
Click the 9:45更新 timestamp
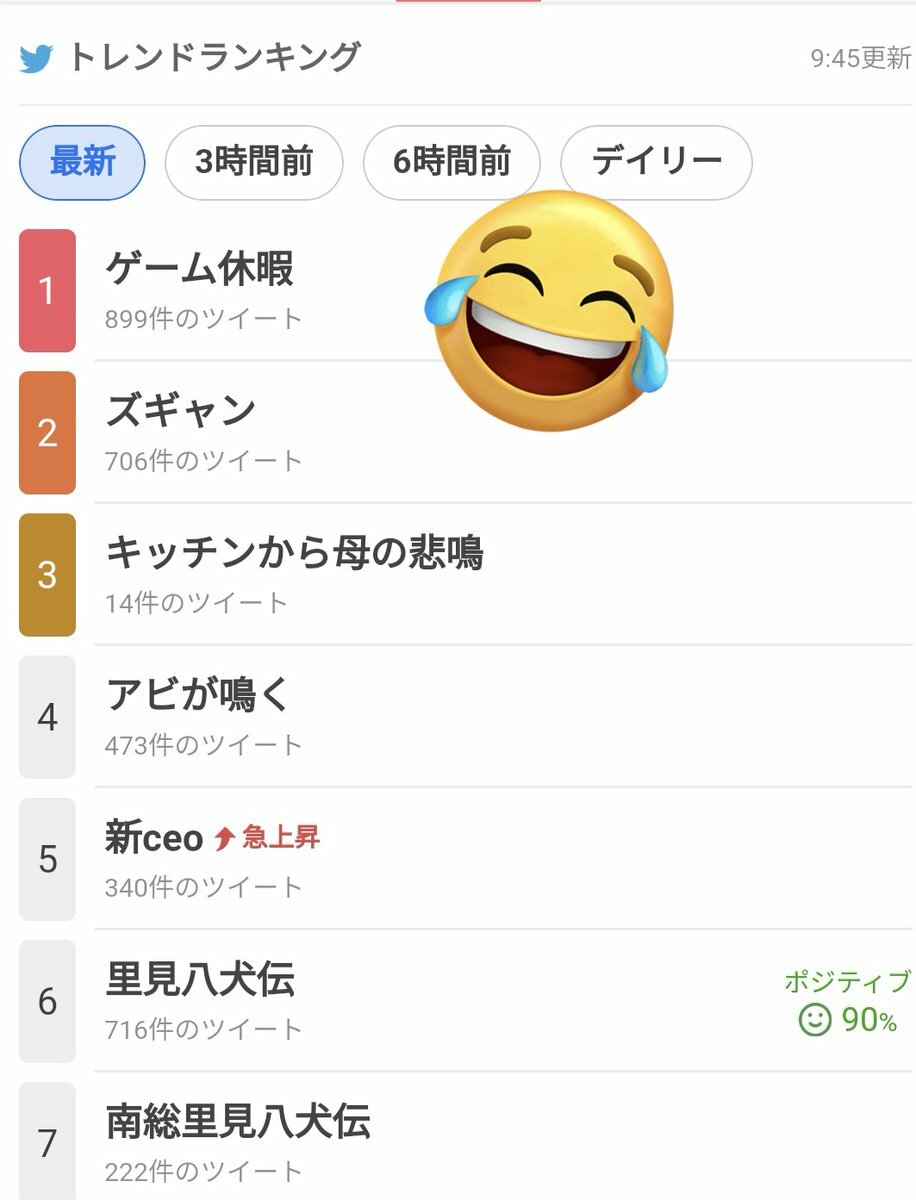tap(860, 58)
